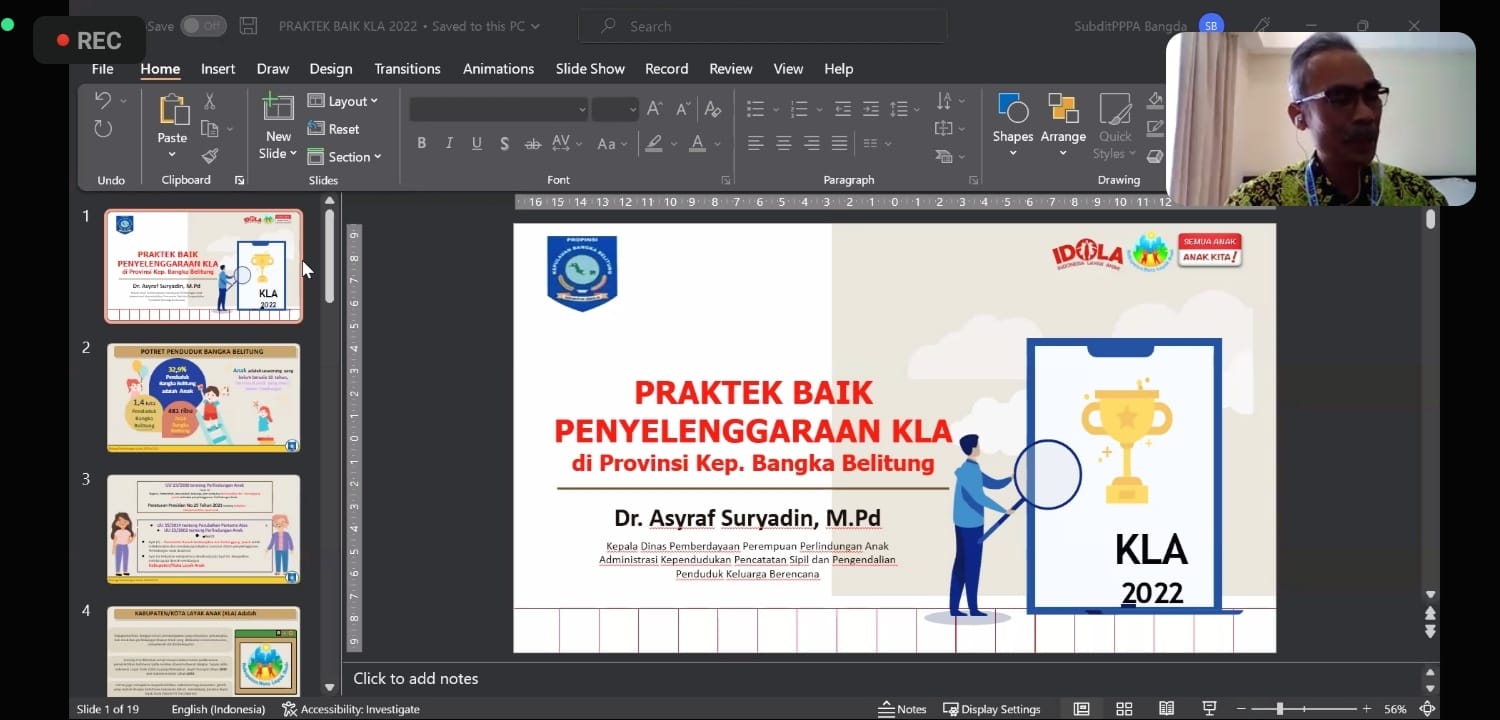Switch to Slide Sorter view
Viewport: 1500px width, 720px height.
[x=1124, y=709]
